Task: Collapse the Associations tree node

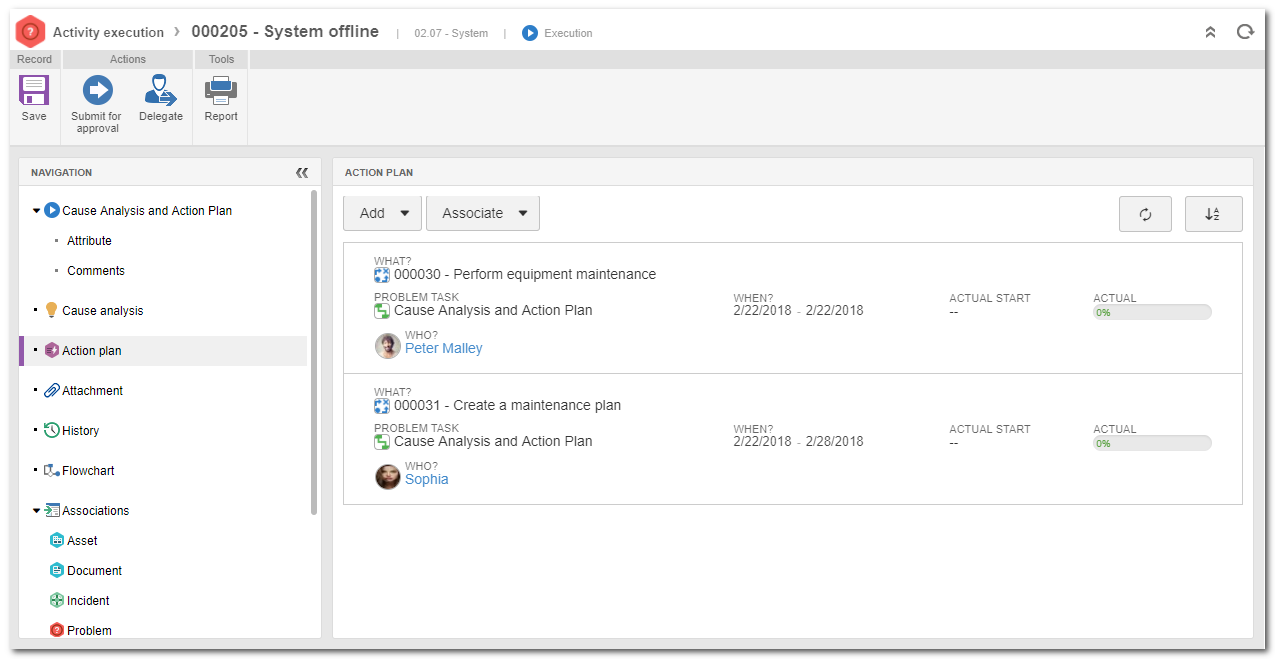Action: tap(37, 511)
